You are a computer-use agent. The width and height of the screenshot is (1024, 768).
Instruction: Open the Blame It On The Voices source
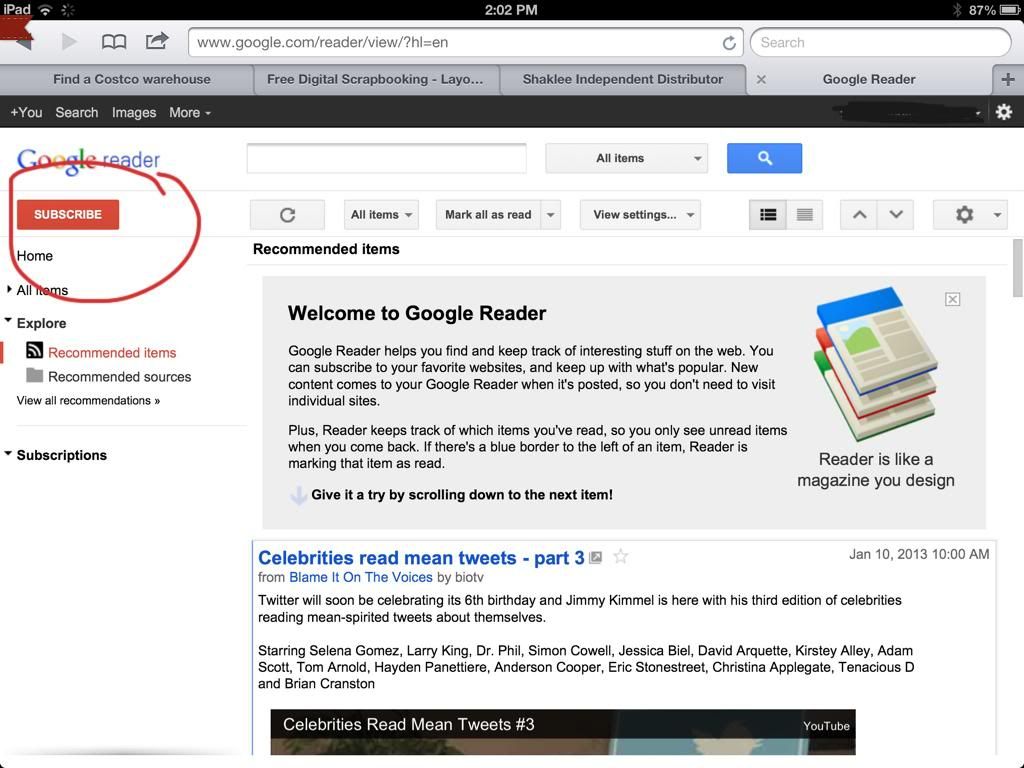pos(360,577)
